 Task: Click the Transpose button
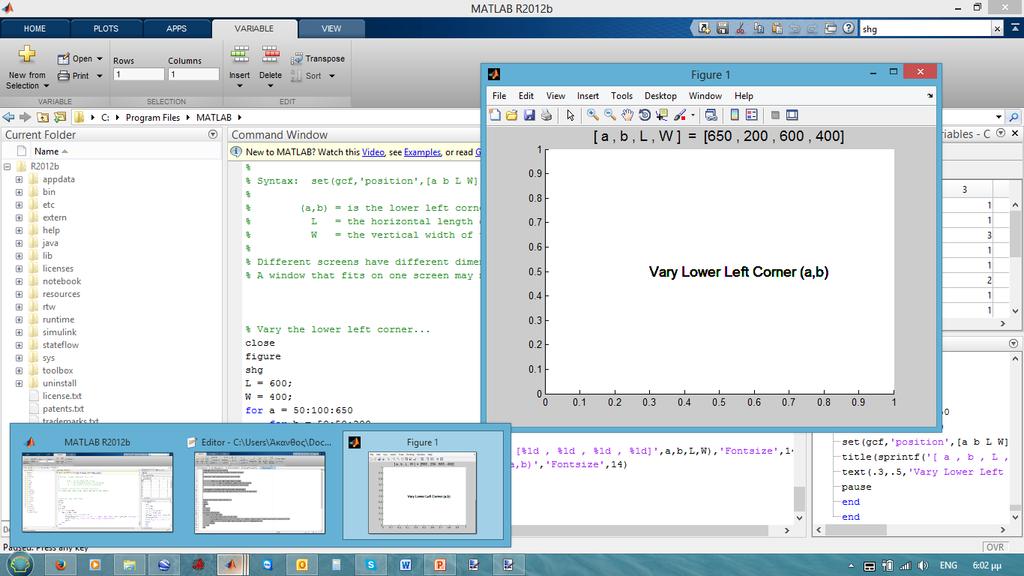pos(317,58)
